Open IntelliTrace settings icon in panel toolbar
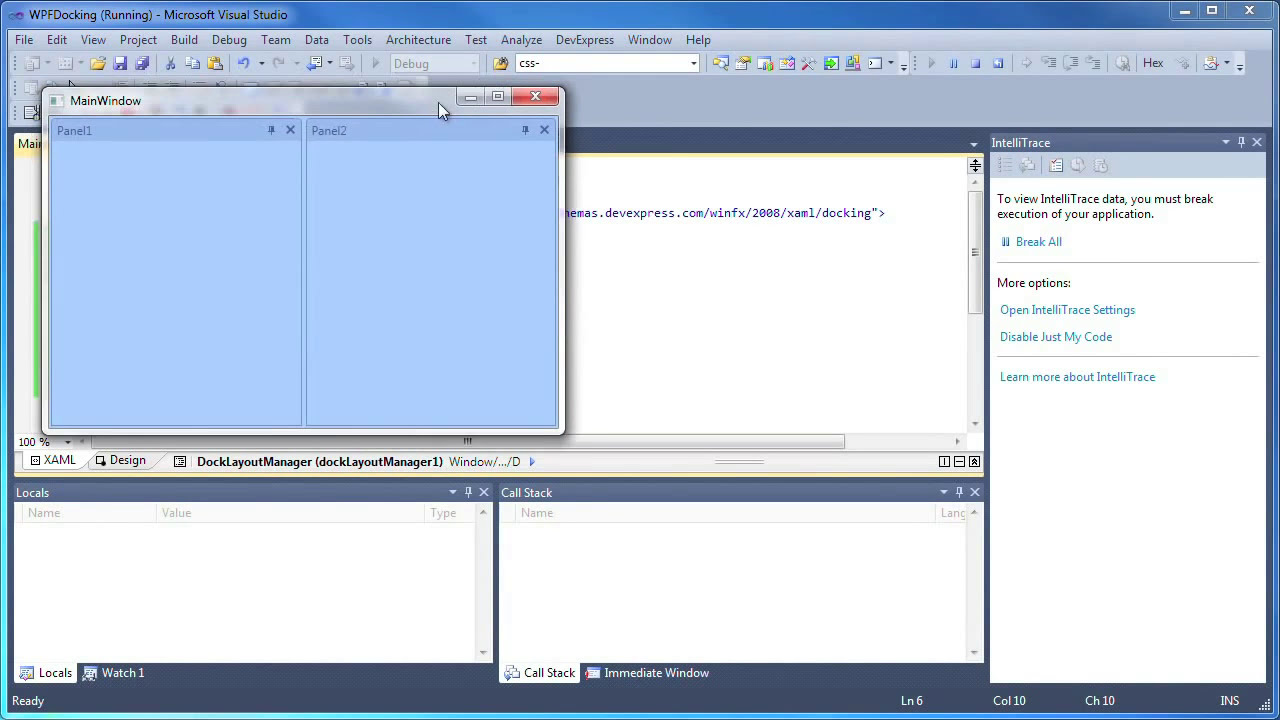Image resolution: width=1280 pixels, height=720 pixels. [1056, 165]
